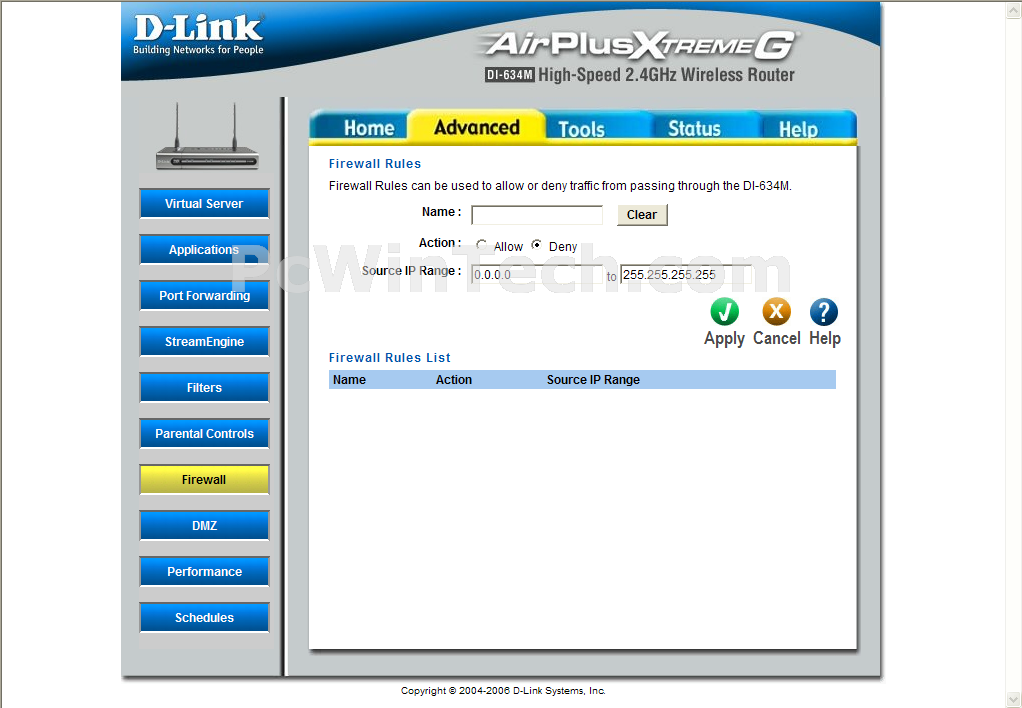Viewport: 1022px width, 708px height.
Task: Open the StreamEngine page
Action: (x=204, y=342)
